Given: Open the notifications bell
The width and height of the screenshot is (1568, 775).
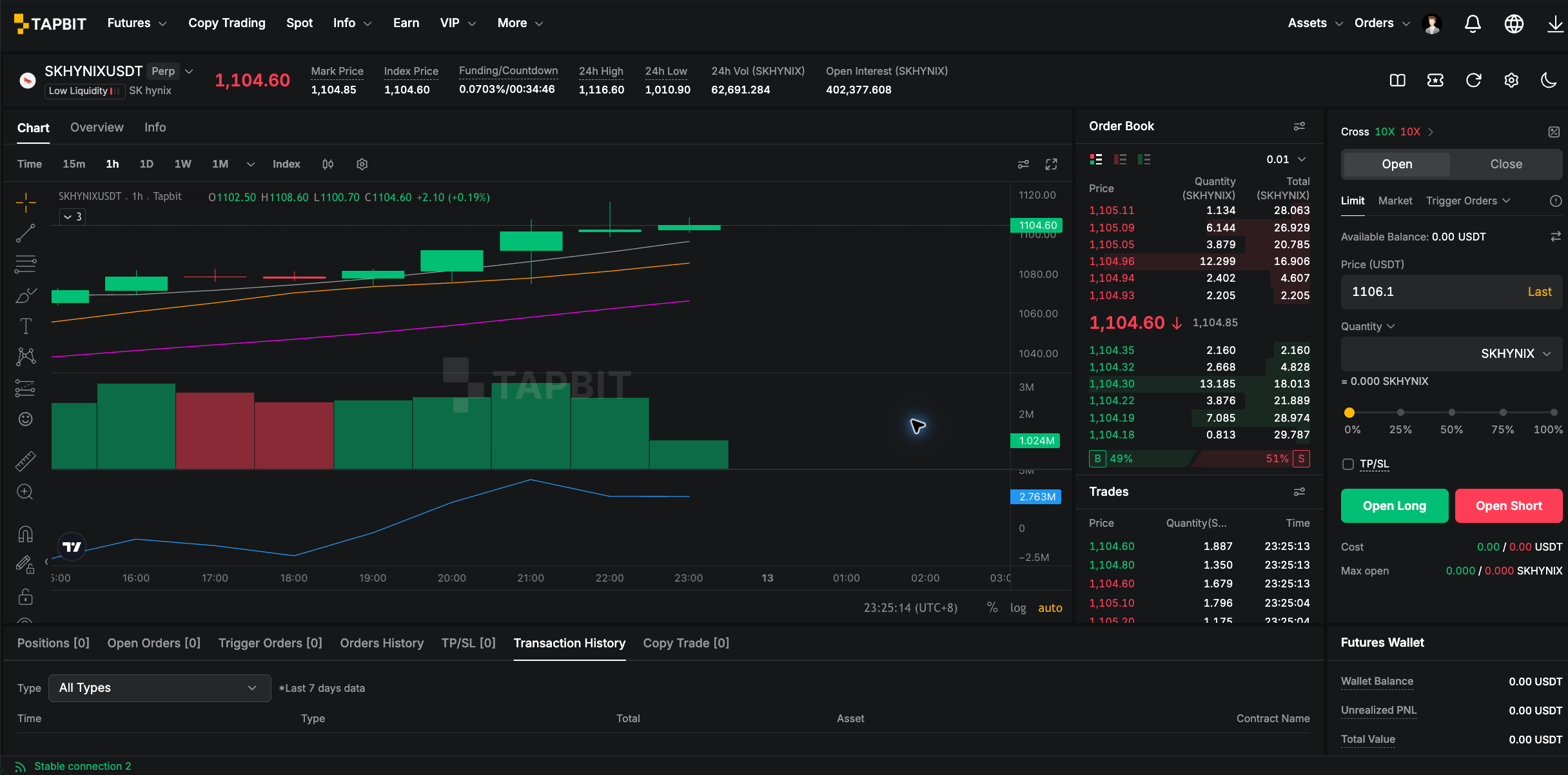Looking at the screenshot, I should point(1473,24).
